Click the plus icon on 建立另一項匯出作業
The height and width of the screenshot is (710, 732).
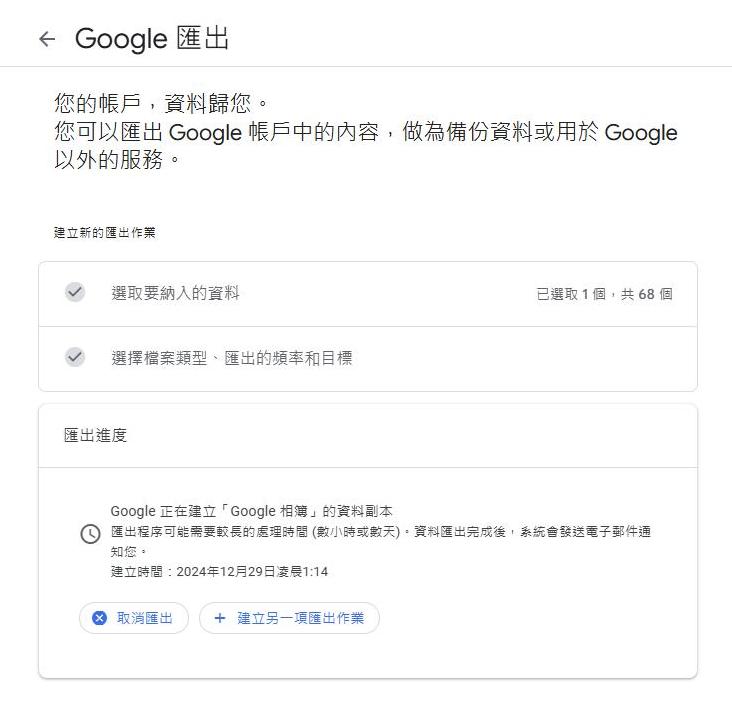pos(219,618)
